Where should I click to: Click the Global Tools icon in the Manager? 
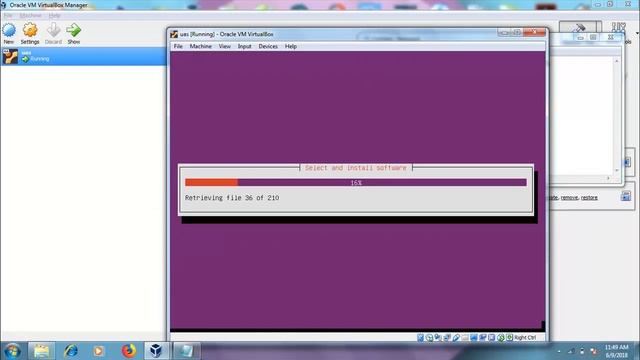[x=618, y=28]
